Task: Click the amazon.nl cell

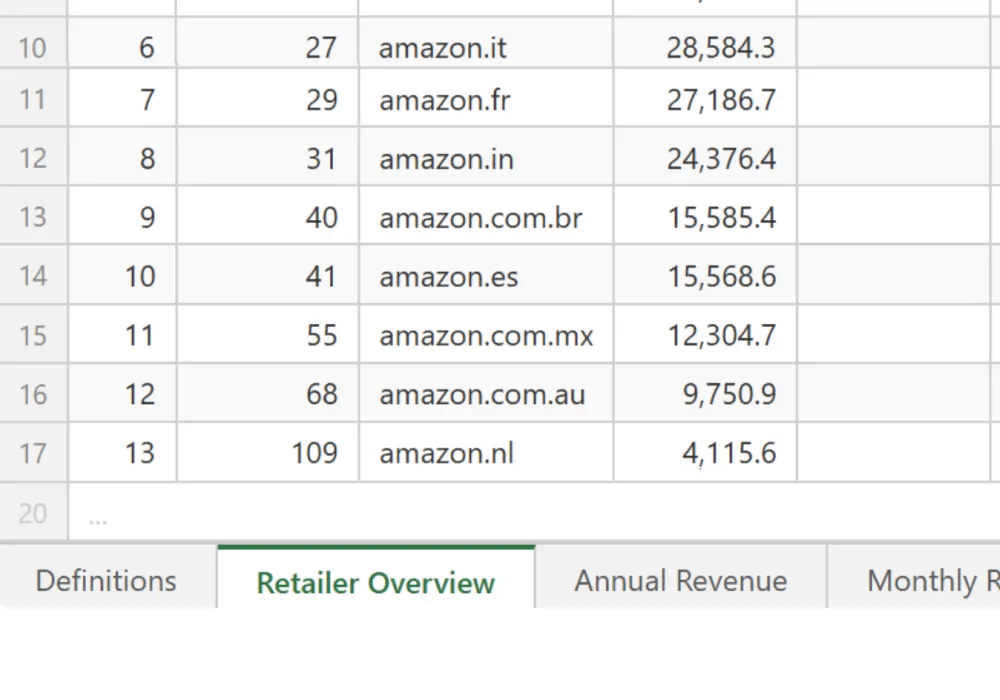Action: pyautogui.click(x=485, y=453)
